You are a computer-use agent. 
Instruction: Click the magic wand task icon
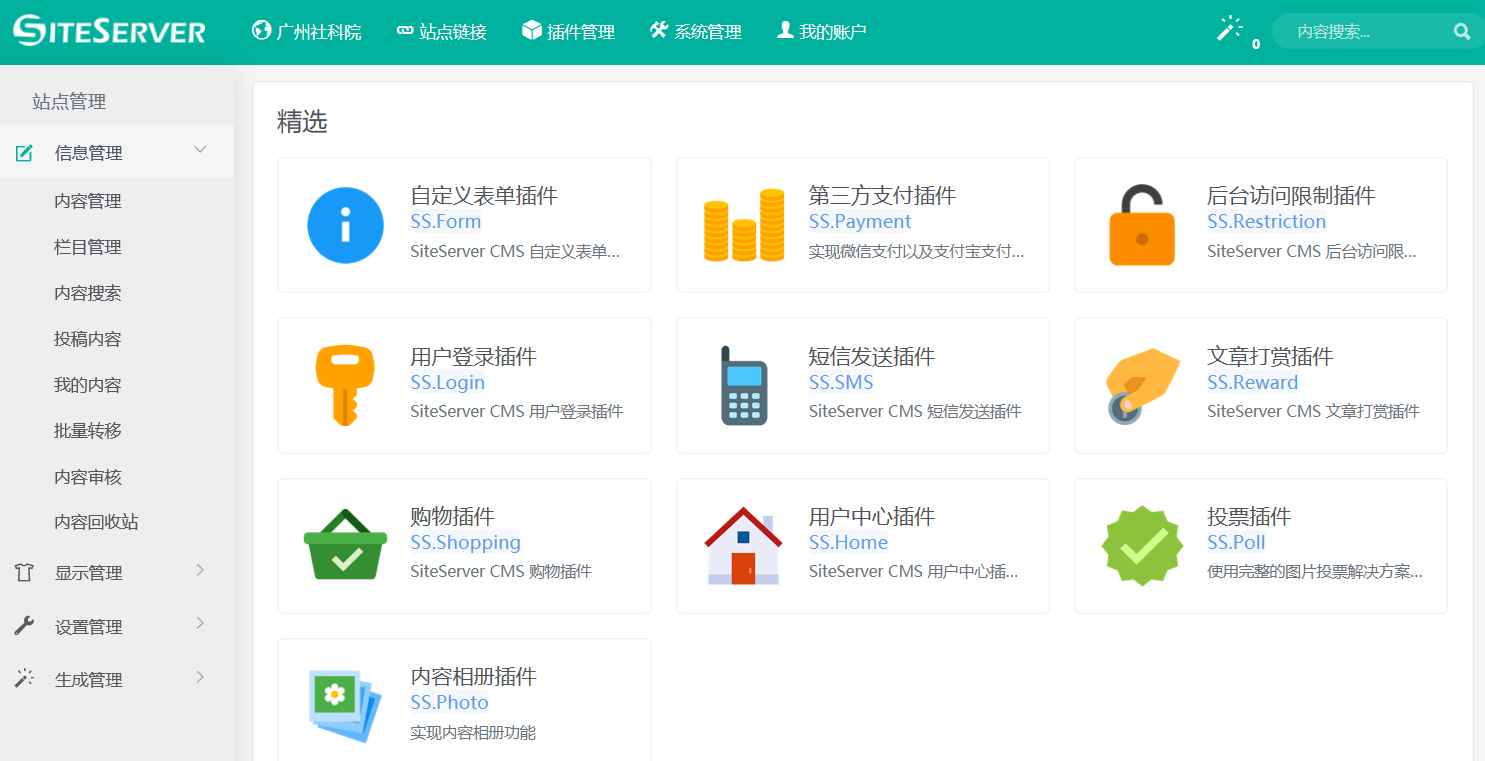click(1229, 29)
